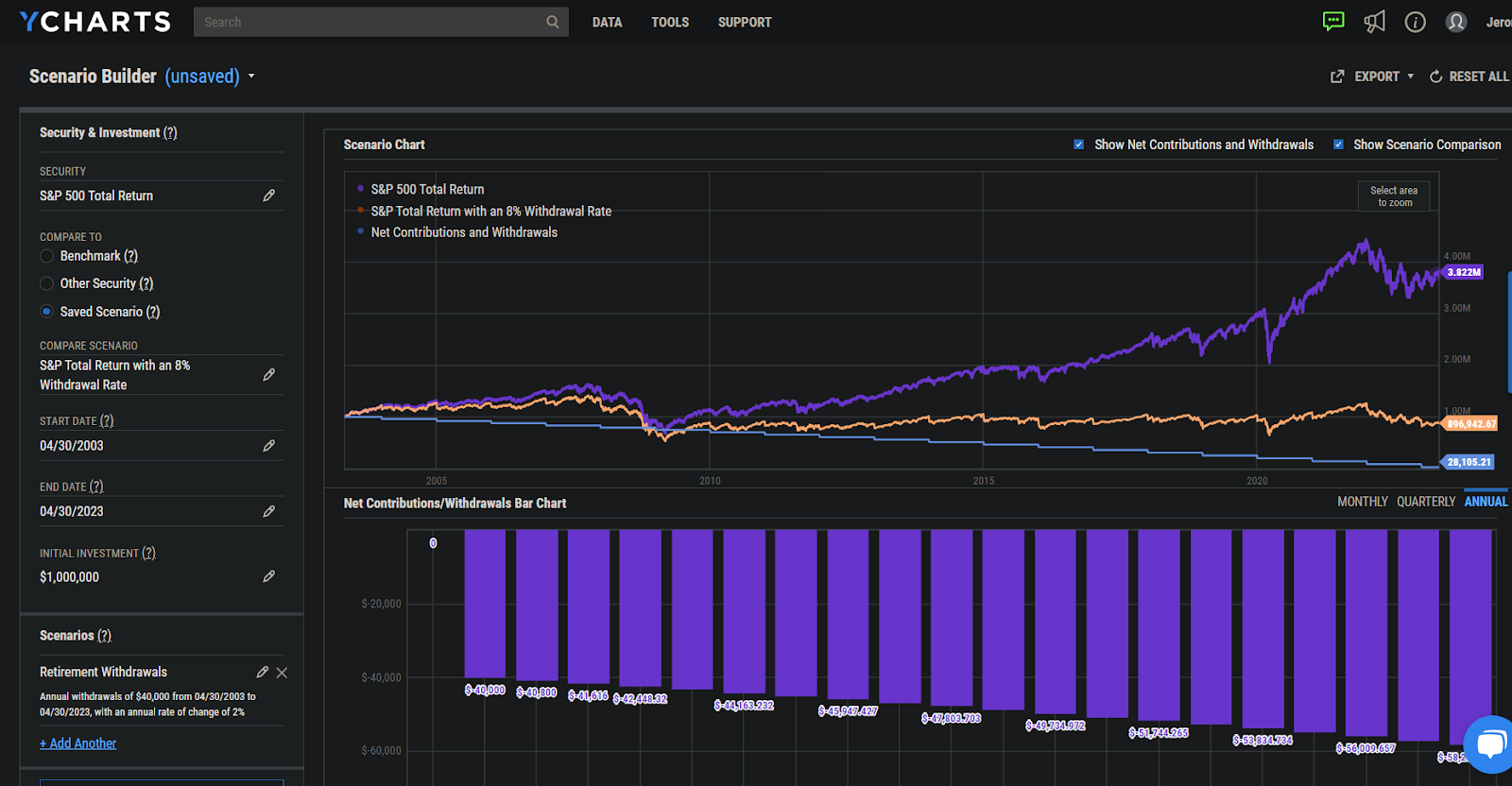Viewport: 1512px width, 786px height.
Task: Edit the S&P 500 Total Return security
Action: pyautogui.click(x=268, y=196)
